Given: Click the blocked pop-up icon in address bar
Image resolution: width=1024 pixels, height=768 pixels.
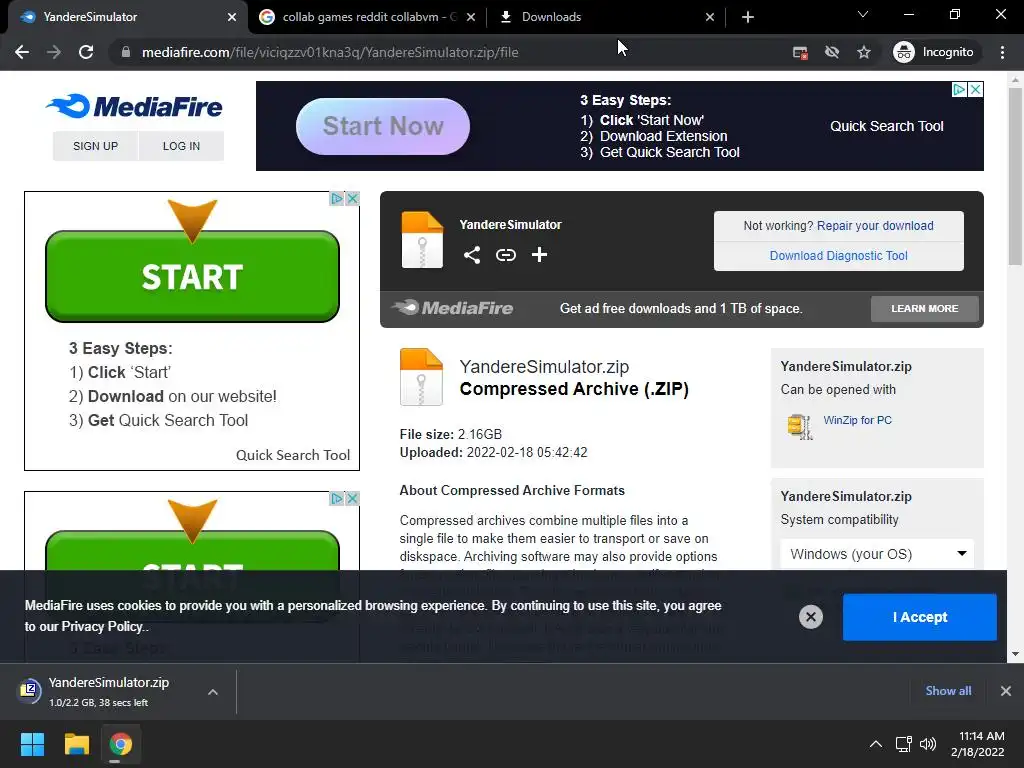Looking at the screenshot, I should pyautogui.click(x=800, y=52).
